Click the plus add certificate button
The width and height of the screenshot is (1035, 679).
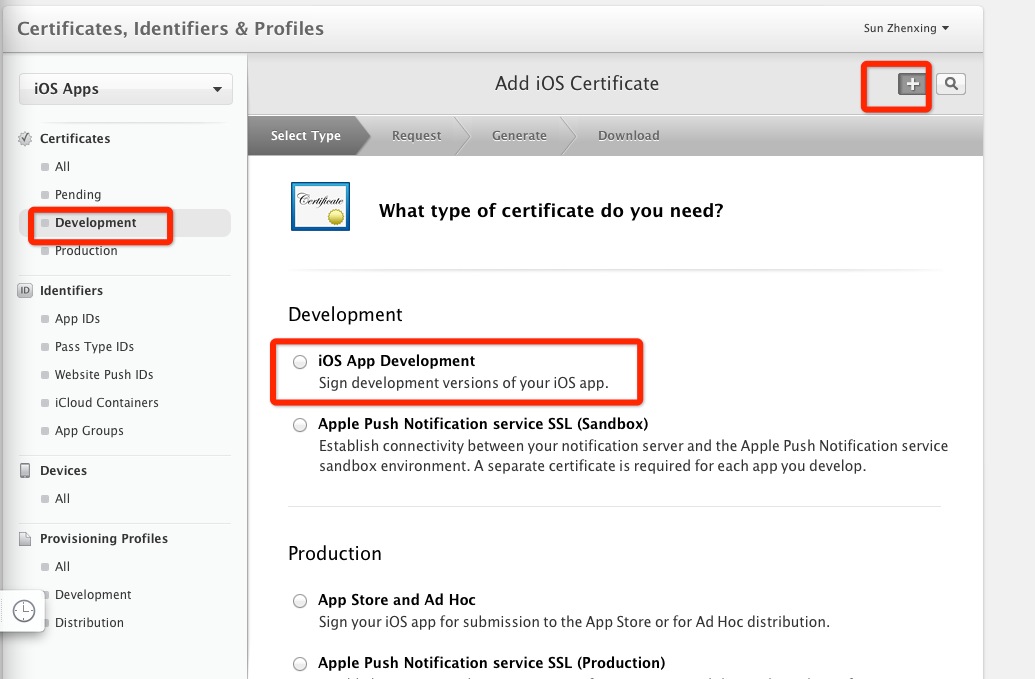912,84
